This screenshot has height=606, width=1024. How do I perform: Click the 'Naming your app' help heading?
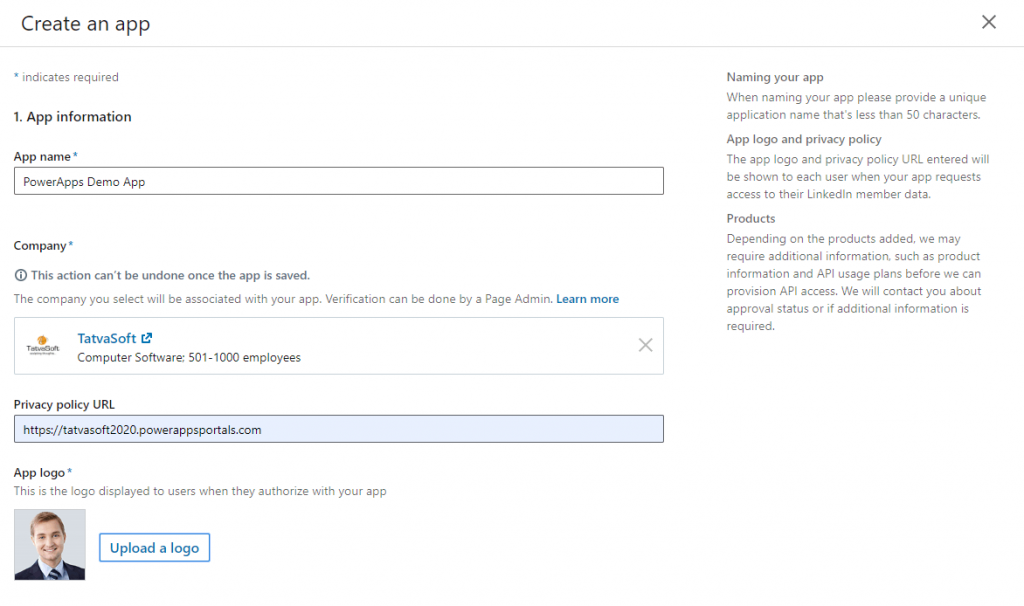(775, 77)
